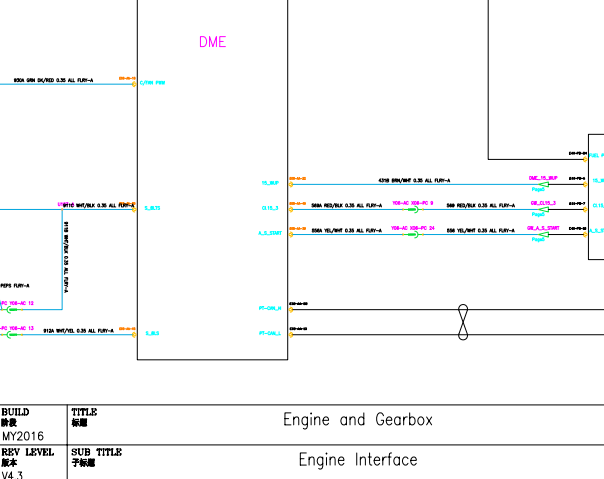Click the green off-page arrow on 15_WUP line
Viewport: 604px width, 479px height.
pyautogui.click(x=543, y=184)
